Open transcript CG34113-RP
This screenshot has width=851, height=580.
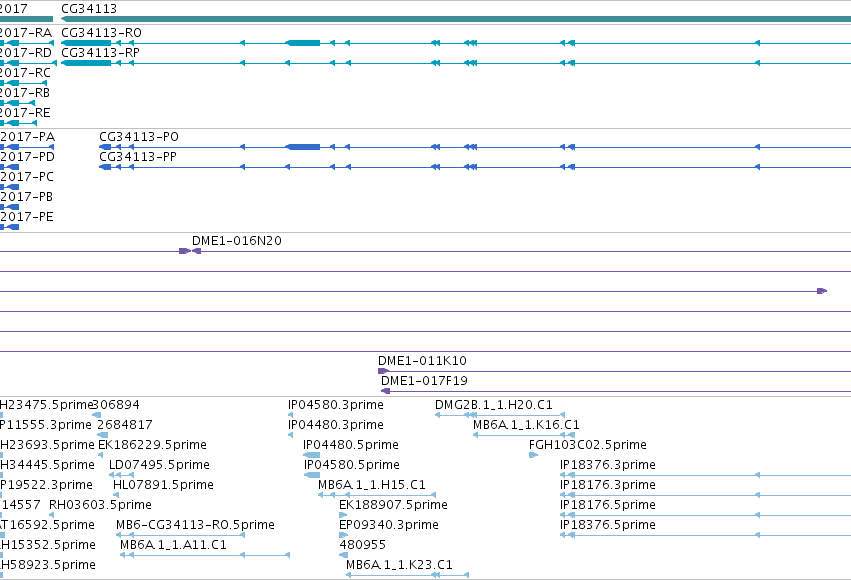pos(100,53)
